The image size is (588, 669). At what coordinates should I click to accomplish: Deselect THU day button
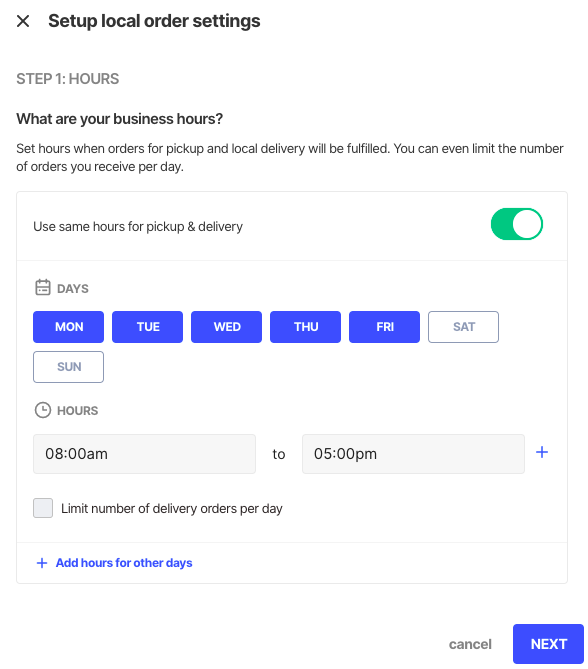pos(305,327)
